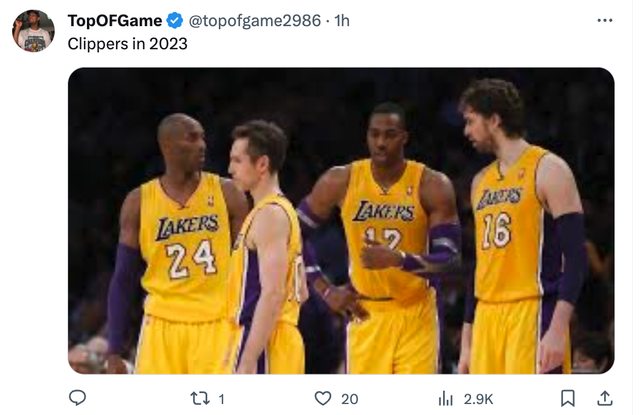The width and height of the screenshot is (640, 415).
Task: Open the view analytics bar chart icon
Action: (446, 398)
